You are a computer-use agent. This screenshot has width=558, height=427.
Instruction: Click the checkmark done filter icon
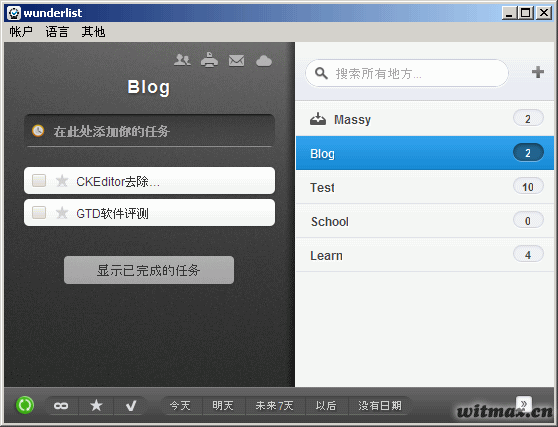point(131,405)
